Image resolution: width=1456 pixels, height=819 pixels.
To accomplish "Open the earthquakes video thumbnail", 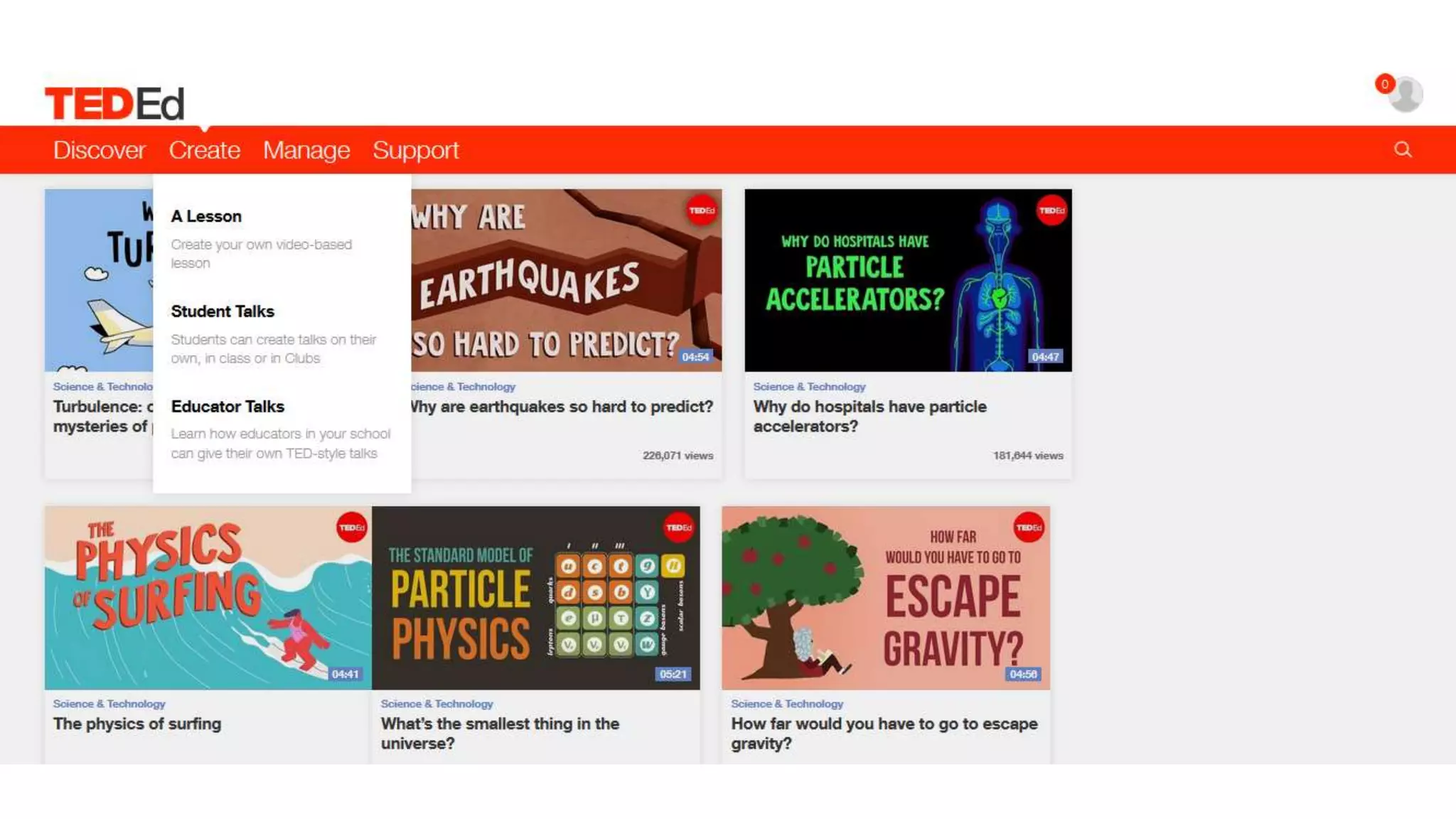I will [567, 280].
